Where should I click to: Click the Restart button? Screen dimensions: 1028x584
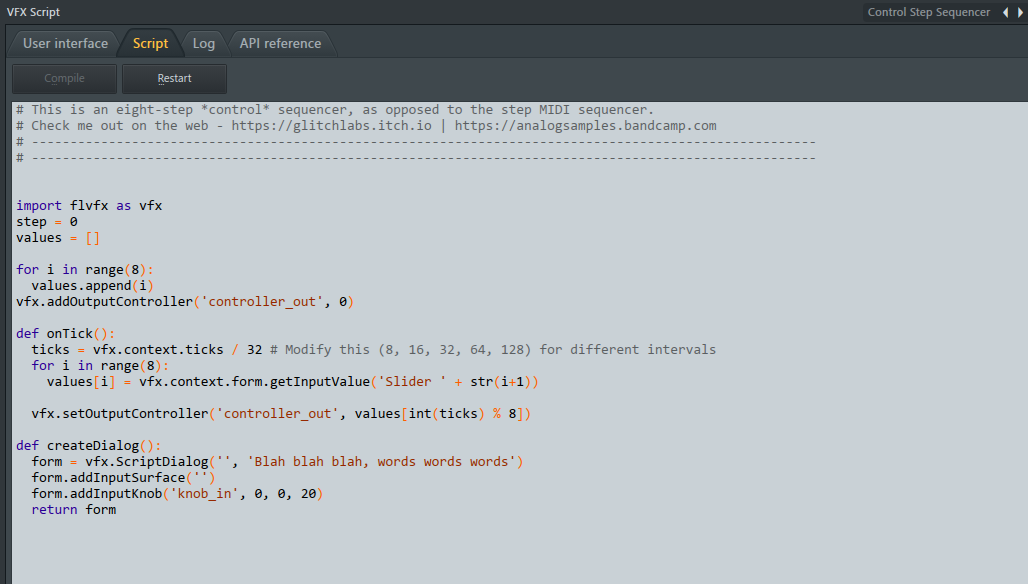(x=174, y=79)
